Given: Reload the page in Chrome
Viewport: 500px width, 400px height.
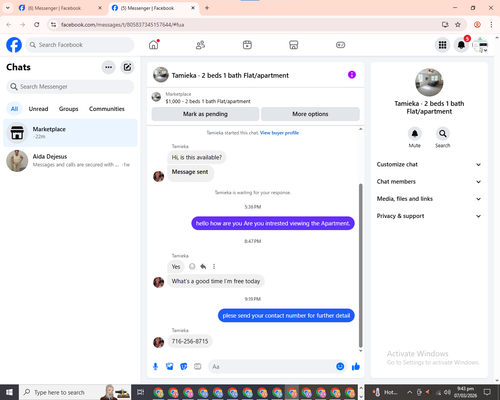Looking at the screenshot, I should point(37,25).
